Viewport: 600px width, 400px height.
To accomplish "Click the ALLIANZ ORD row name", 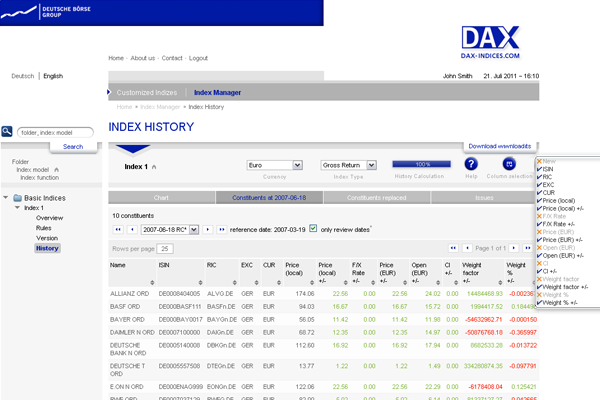I will point(129,294).
